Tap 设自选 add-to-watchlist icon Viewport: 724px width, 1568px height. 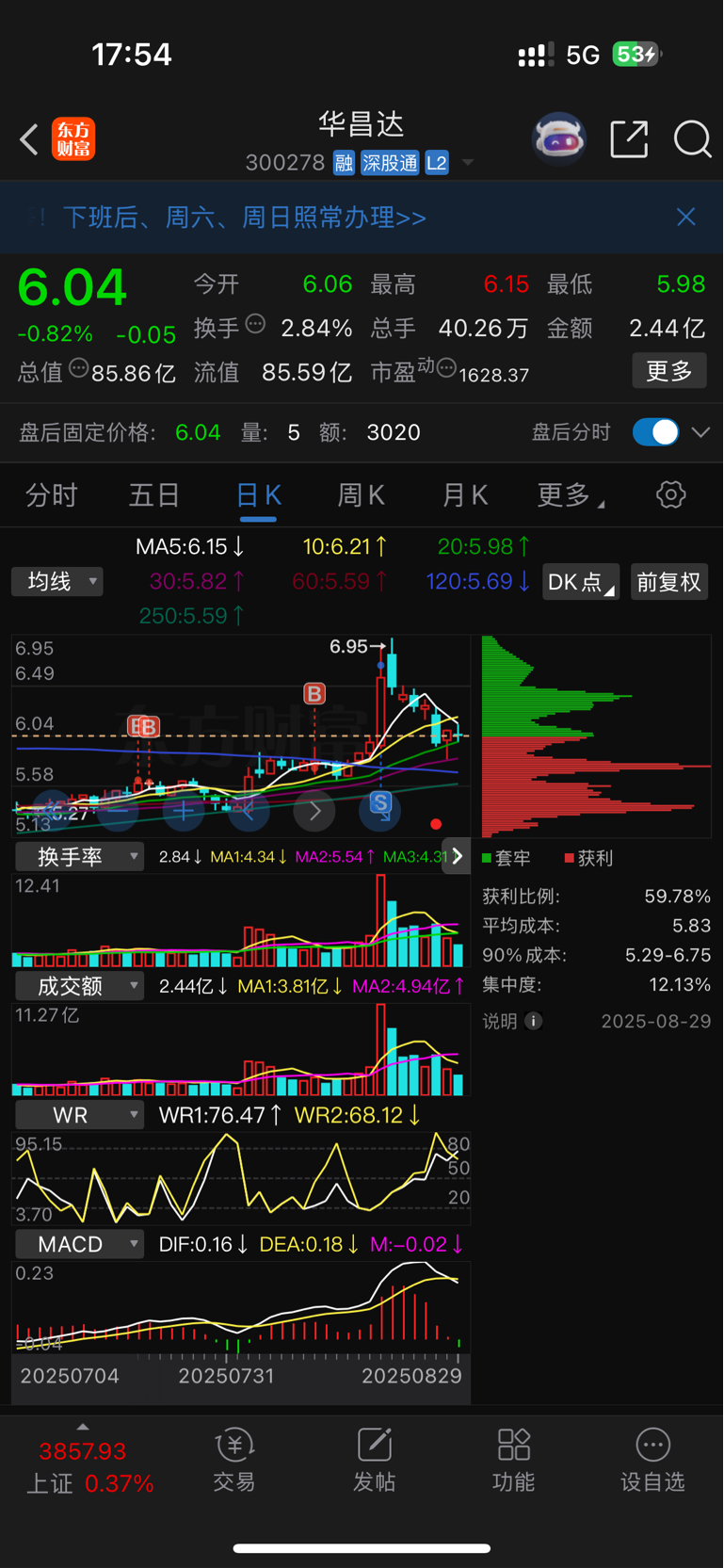click(652, 1461)
